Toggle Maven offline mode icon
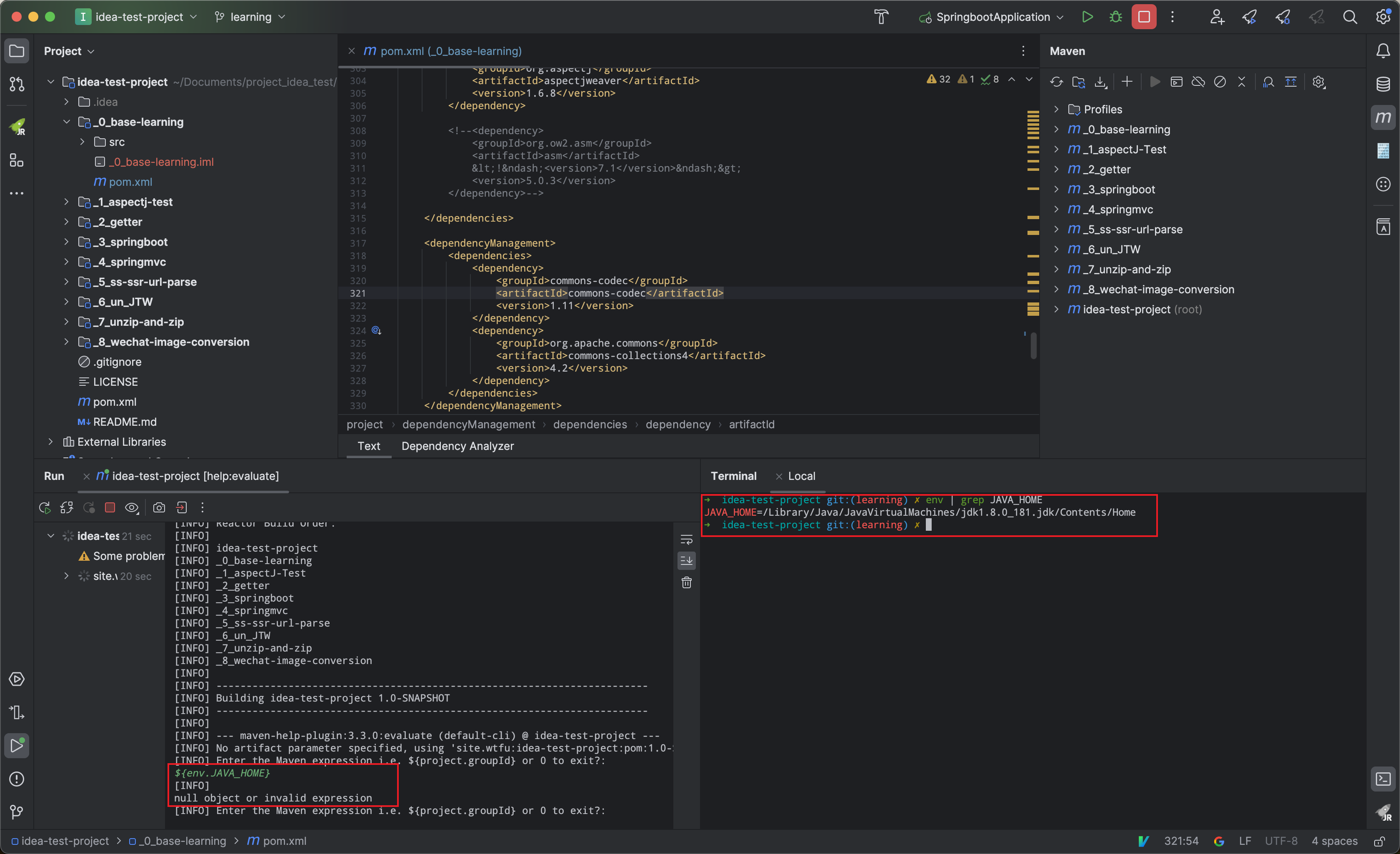This screenshot has height=854, width=1400. tap(1198, 82)
